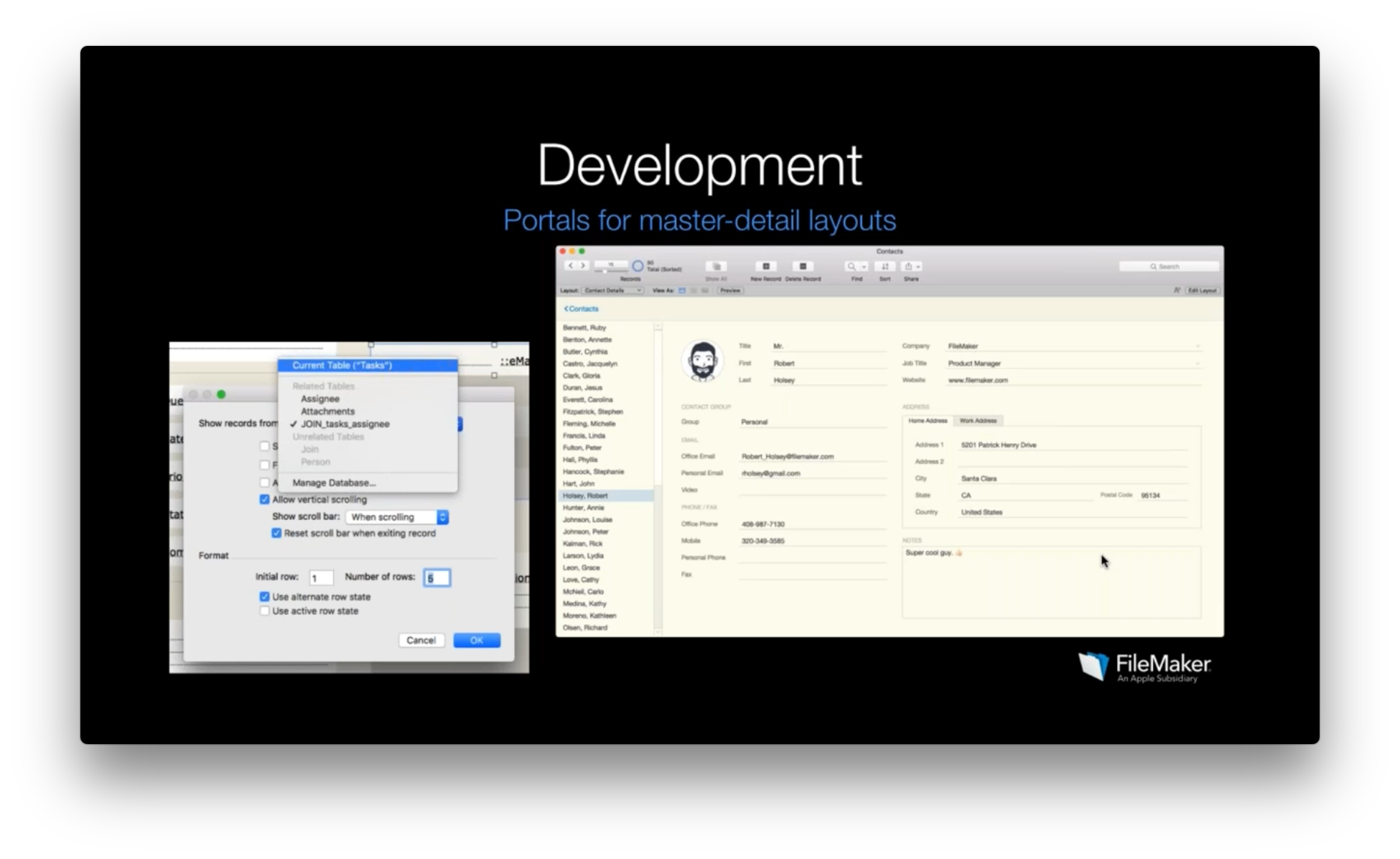
Task: Click the Delete Record toolbar icon
Action: (x=803, y=266)
